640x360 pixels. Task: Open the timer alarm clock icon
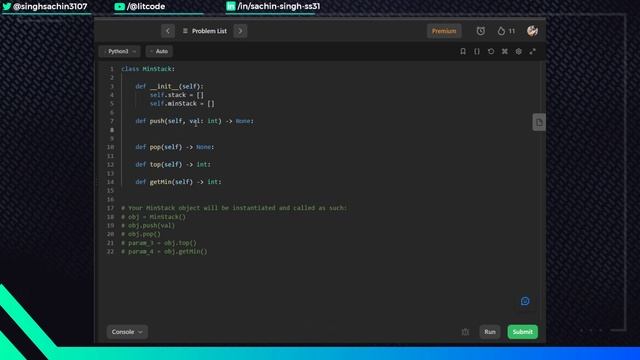point(481,31)
